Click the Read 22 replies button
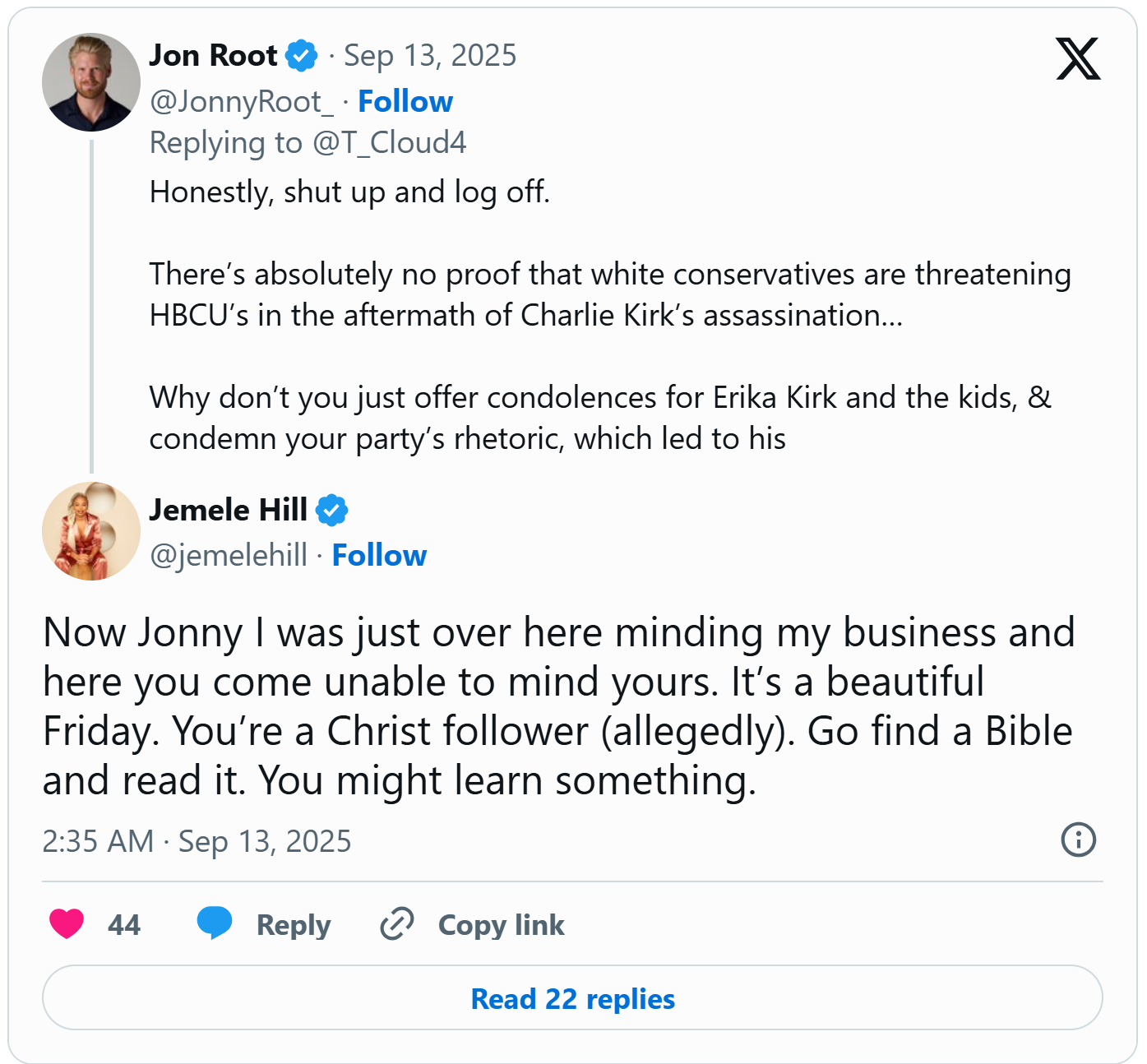The image size is (1147, 1064). tap(572, 998)
